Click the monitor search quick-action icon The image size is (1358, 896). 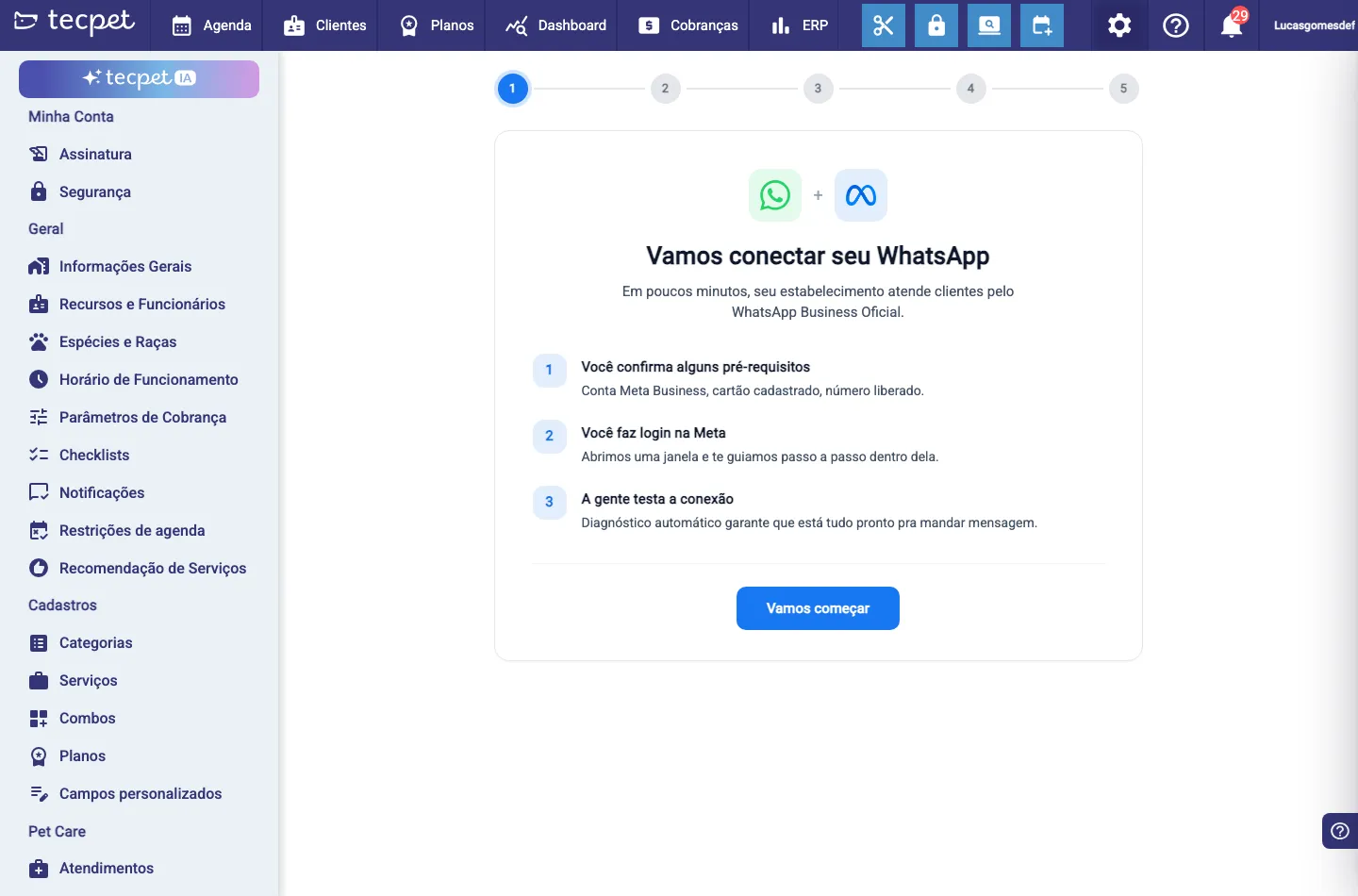click(989, 25)
